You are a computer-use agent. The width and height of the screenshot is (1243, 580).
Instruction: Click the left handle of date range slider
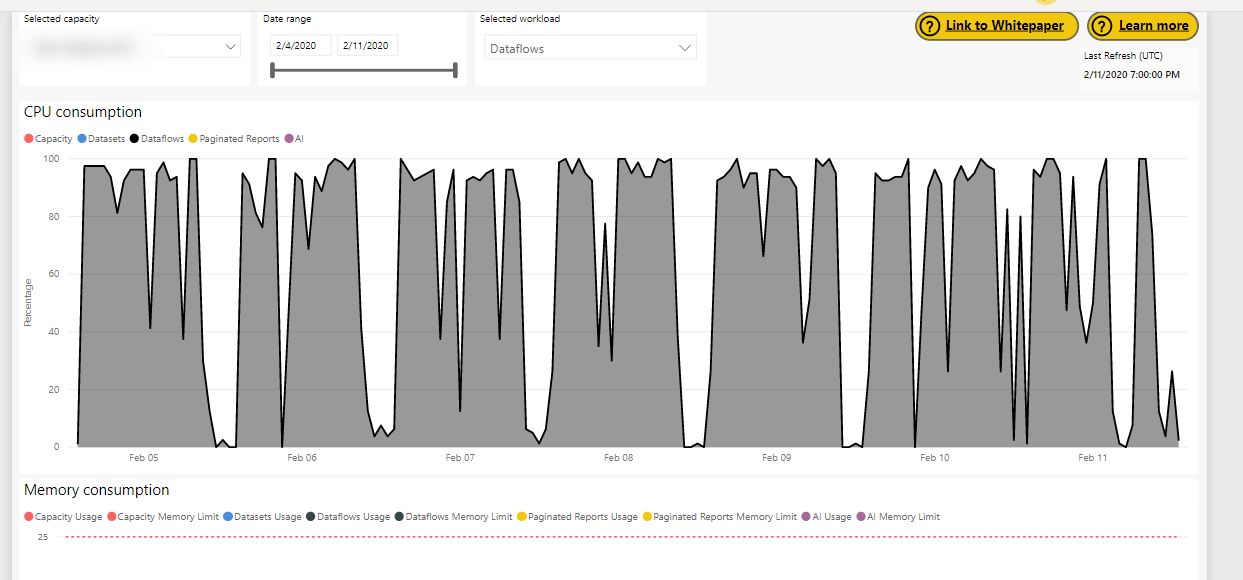click(272, 70)
